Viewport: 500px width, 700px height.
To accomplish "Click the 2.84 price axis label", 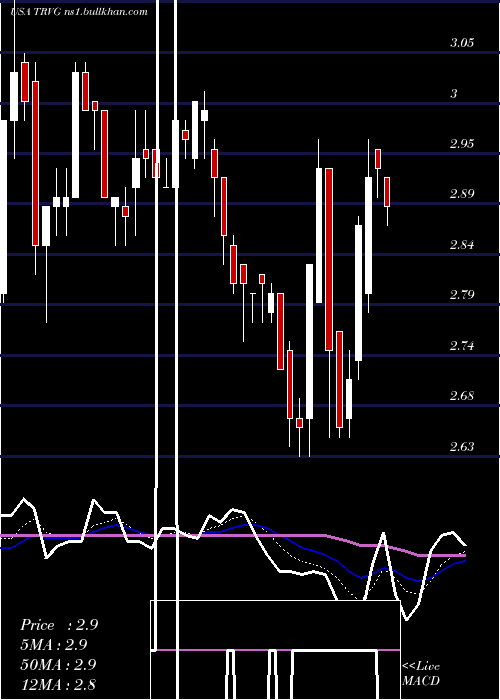I will pyautogui.click(x=462, y=245).
